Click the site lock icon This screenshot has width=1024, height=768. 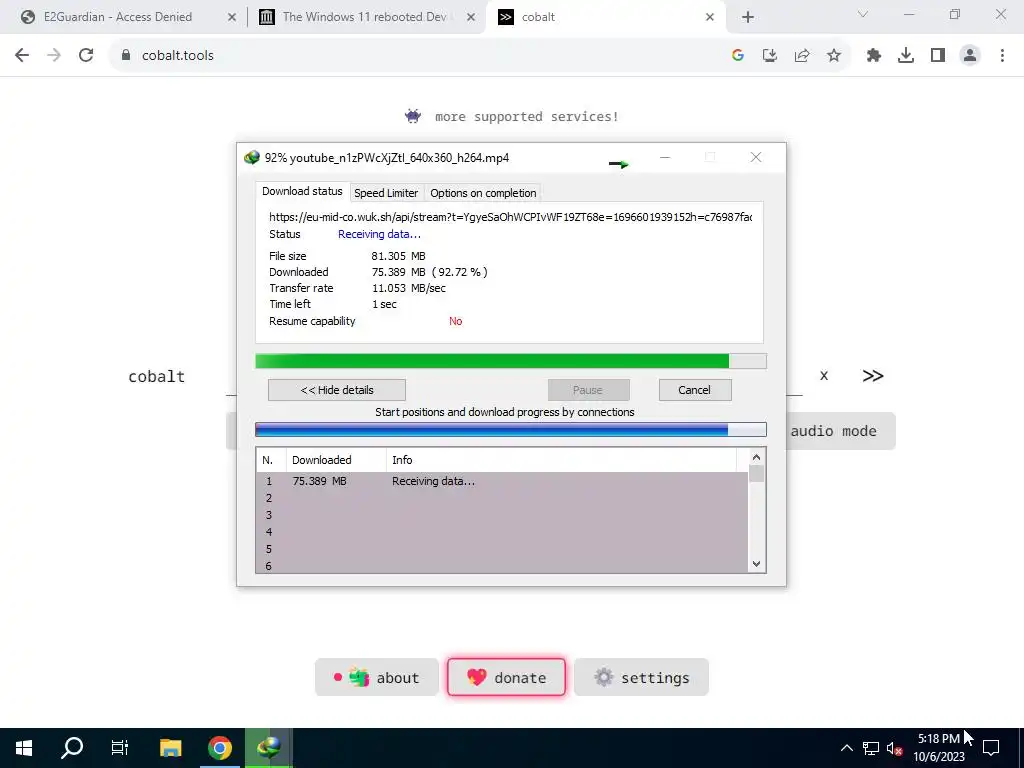[126, 56]
